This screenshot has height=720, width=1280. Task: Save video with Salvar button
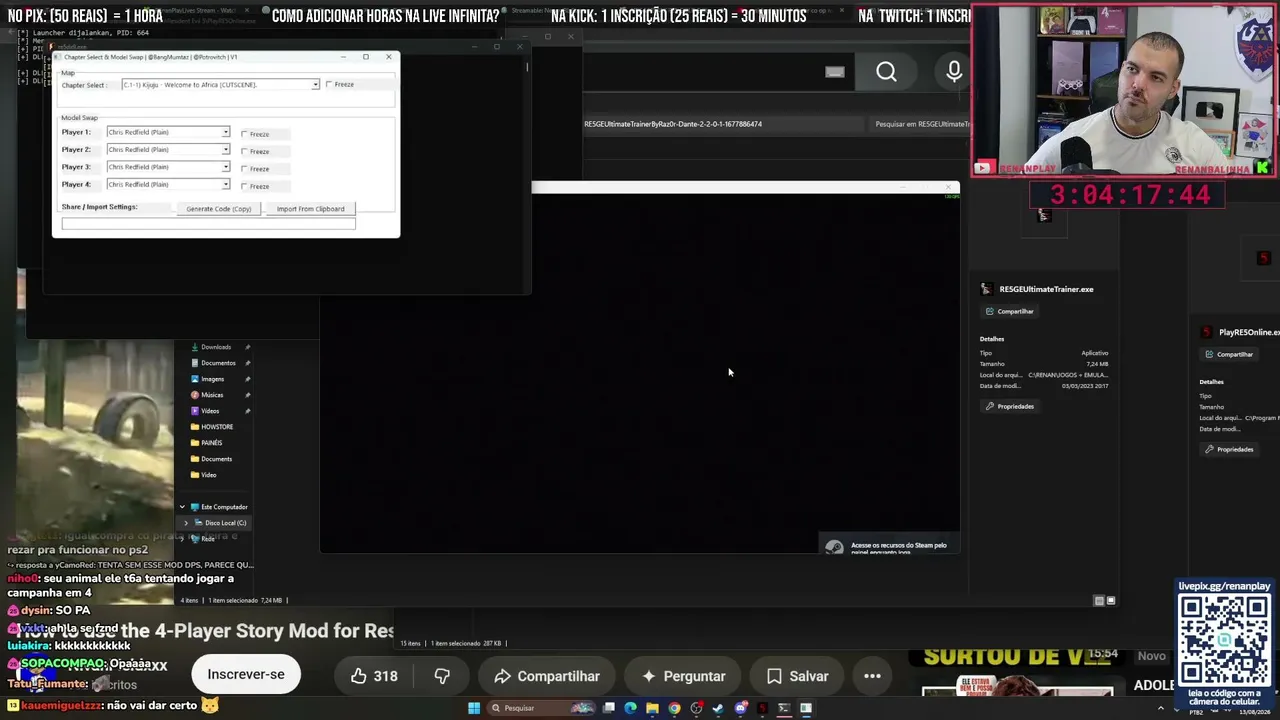(797, 676)
